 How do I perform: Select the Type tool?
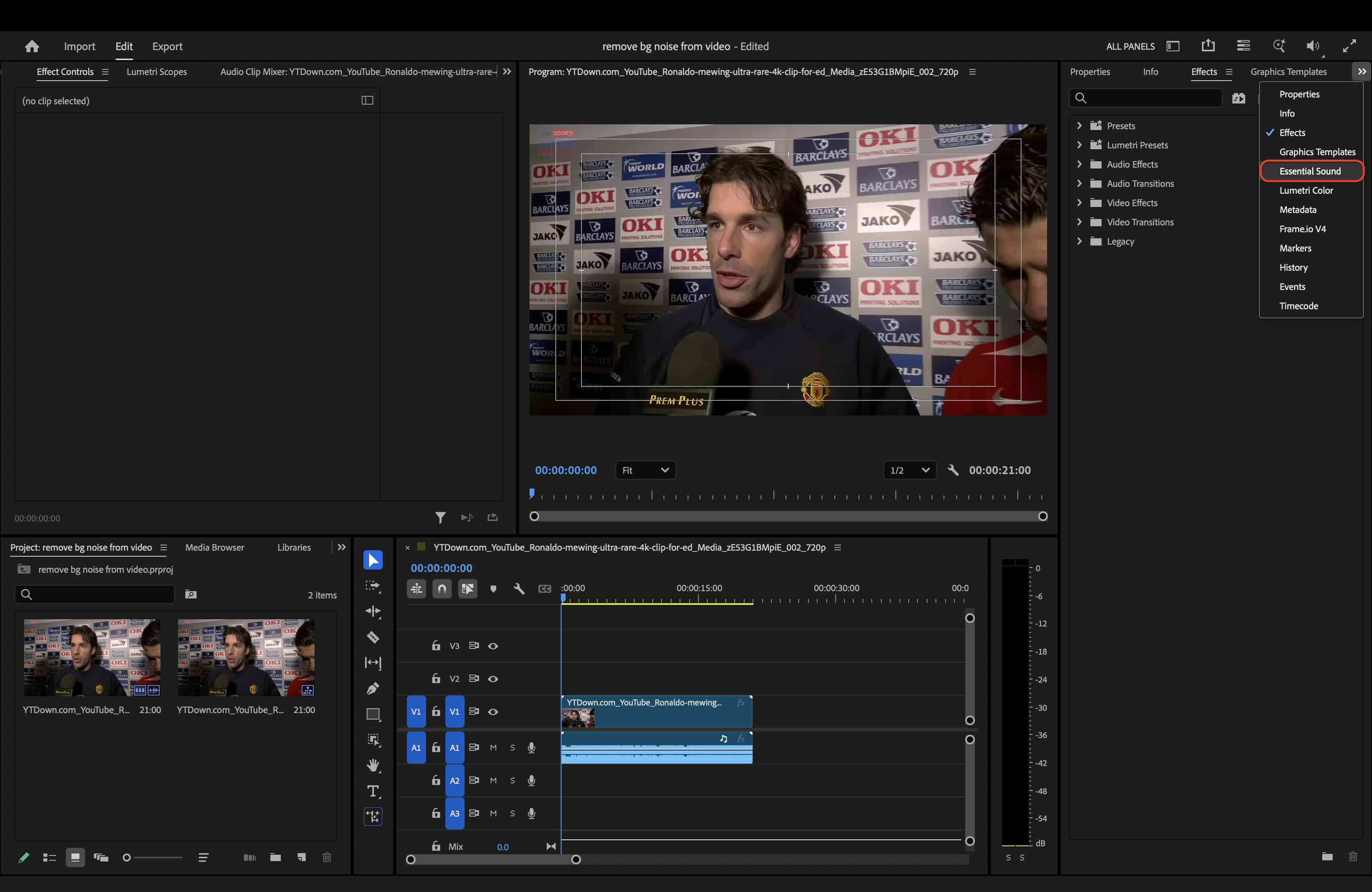point(373,791)
